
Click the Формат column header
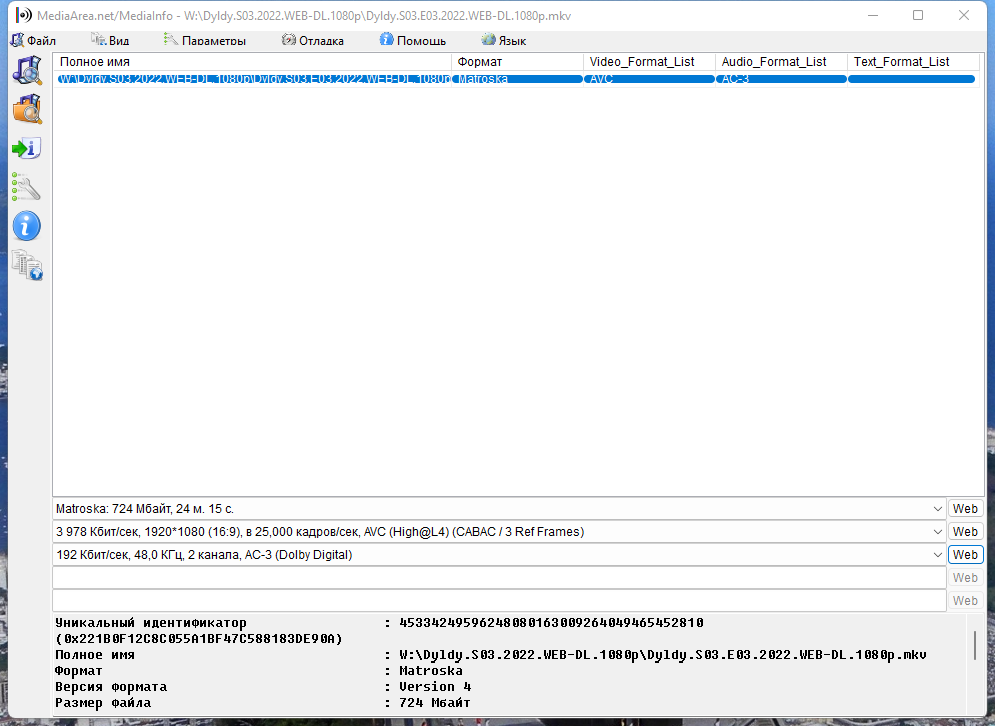pos(518,62)
